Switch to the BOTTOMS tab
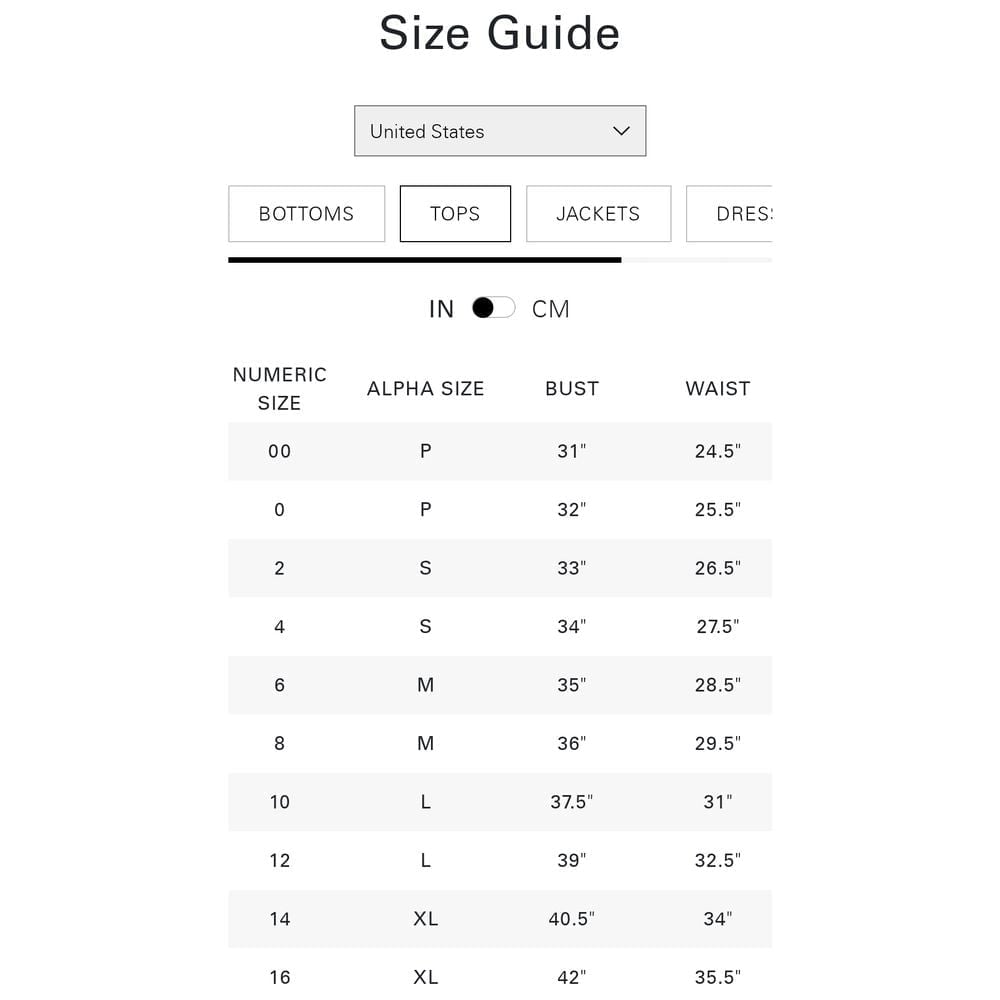1000x1000 pixels. (307, 214)
